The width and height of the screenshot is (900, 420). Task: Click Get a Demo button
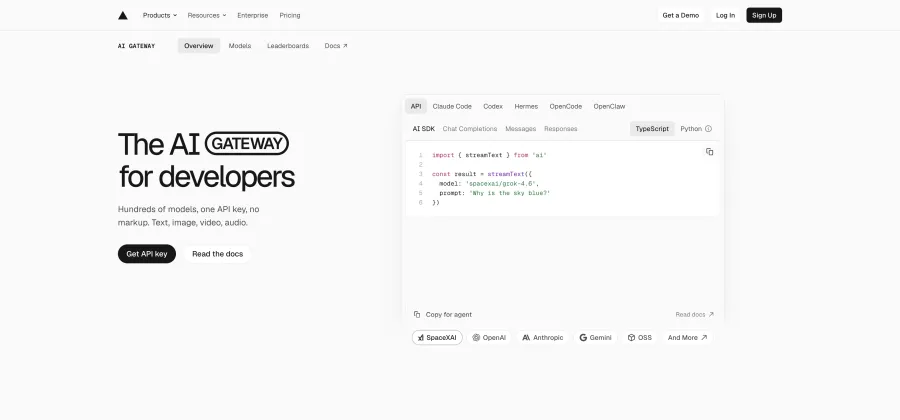(x=681, y=15)
